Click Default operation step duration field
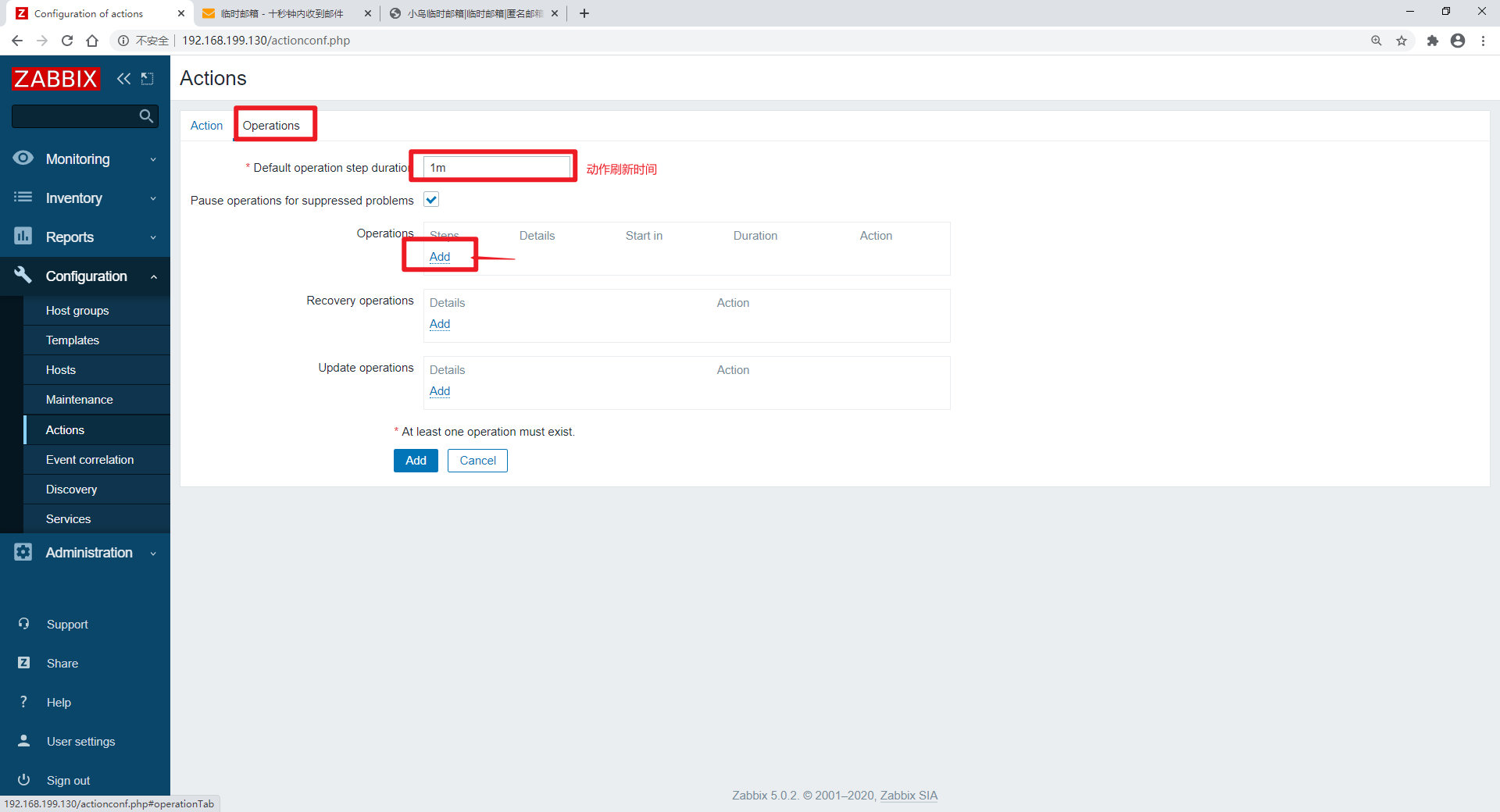 [497, 168]
